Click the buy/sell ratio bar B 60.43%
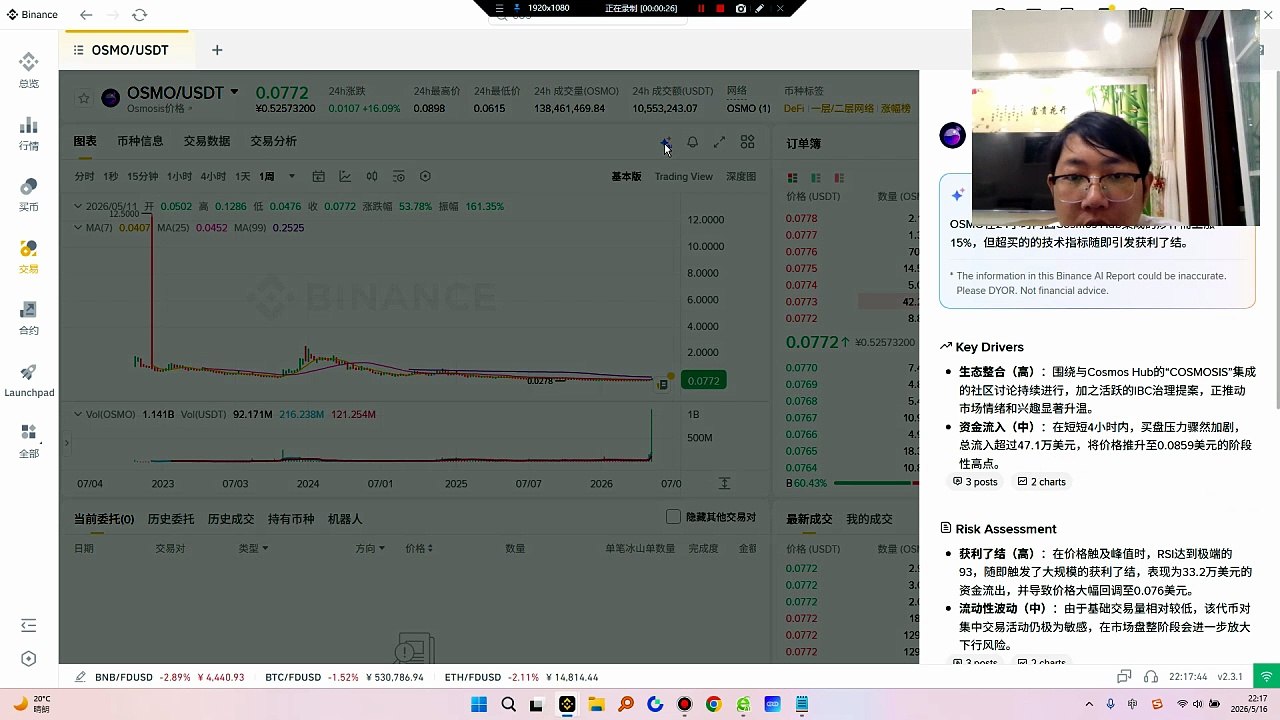Viewport: 1280px width, 720px height. (852, 483)
